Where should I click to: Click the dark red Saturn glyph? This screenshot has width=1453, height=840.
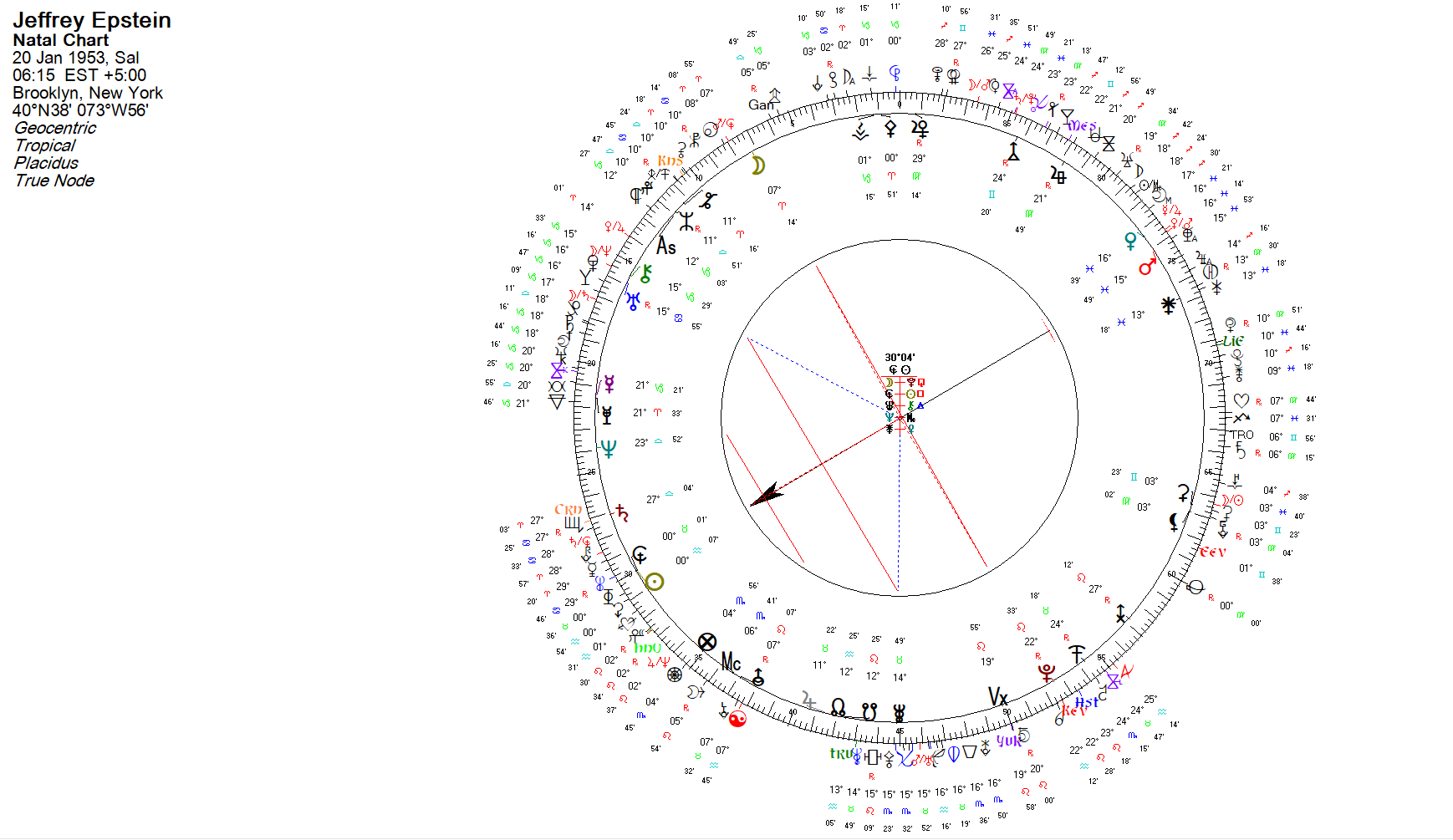pyautogui.click(x=622, y=512)
